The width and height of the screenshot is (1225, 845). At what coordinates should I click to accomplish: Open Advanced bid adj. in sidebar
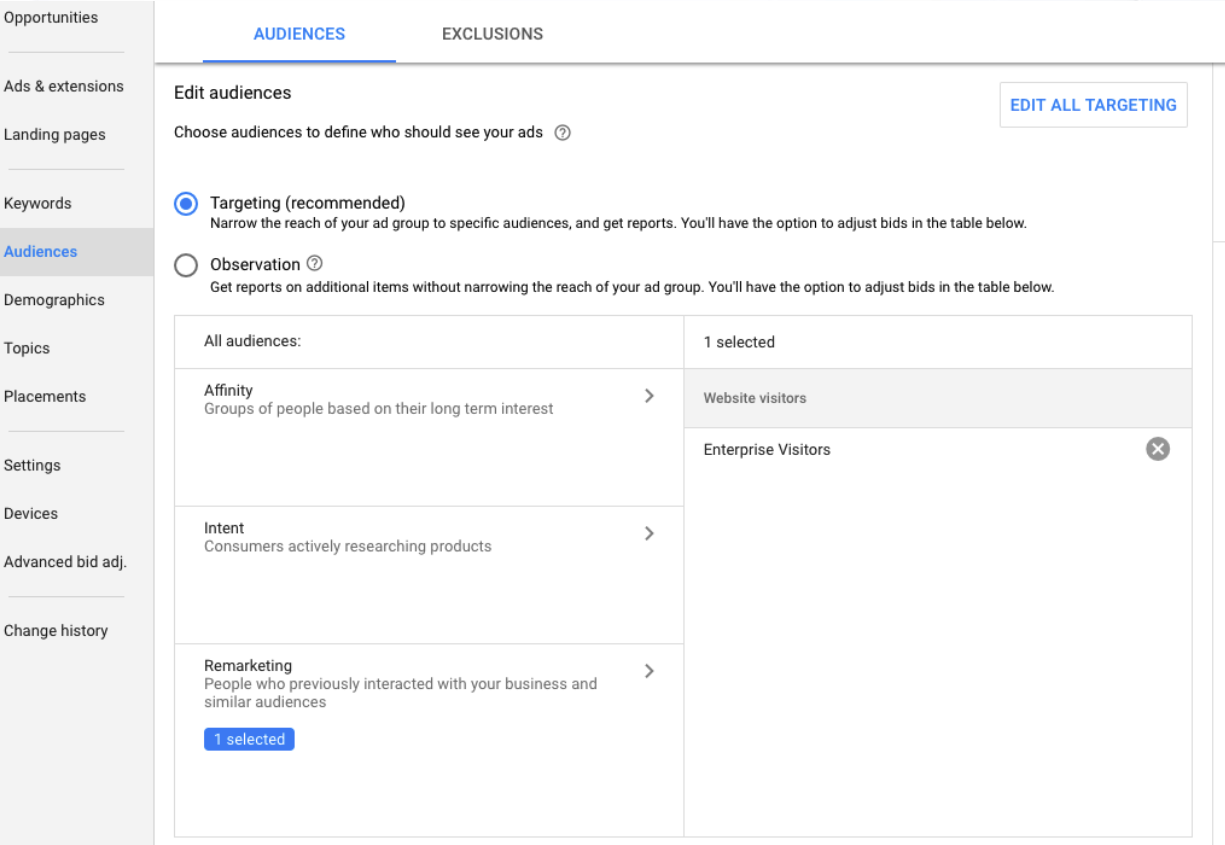pyautogui.click(x=65, y=562)
